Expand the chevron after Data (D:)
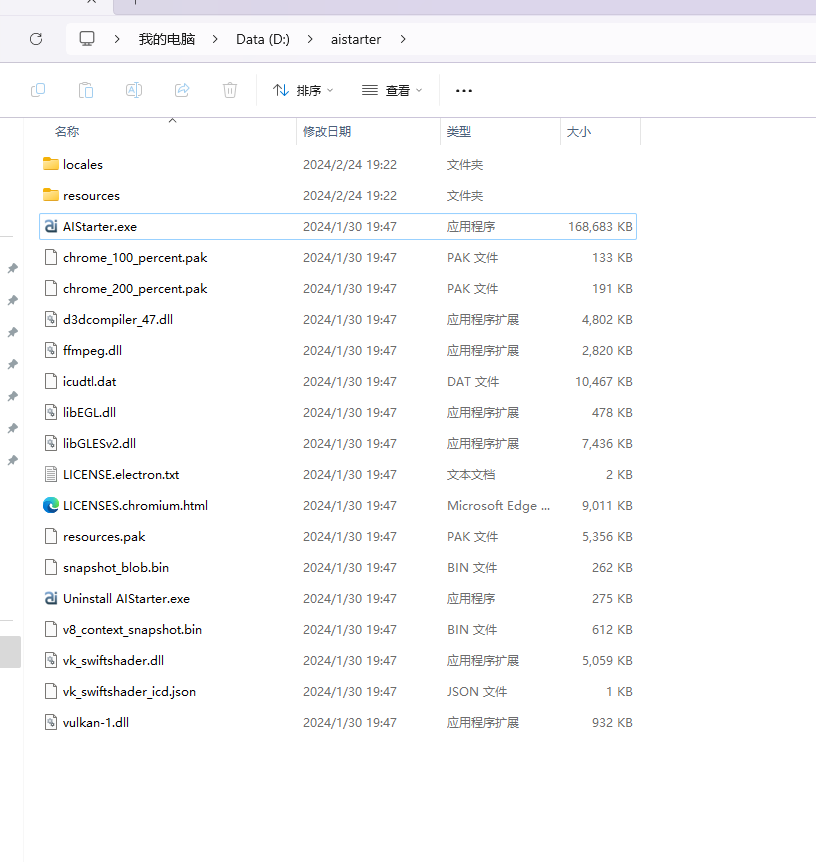Image resolution: width=816 pixels, height=862 pixels. pyautogui.click(x=310, y=39)
